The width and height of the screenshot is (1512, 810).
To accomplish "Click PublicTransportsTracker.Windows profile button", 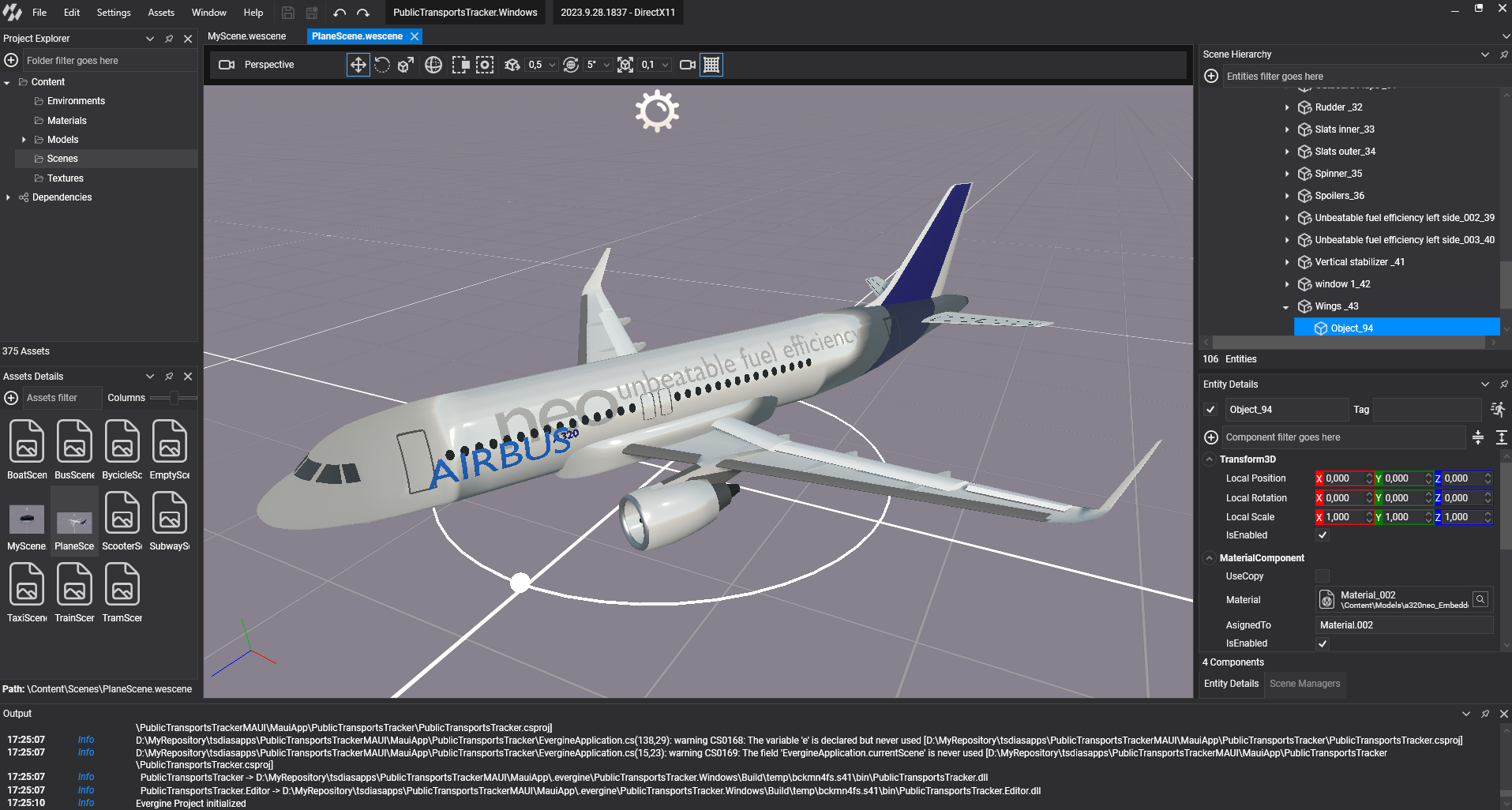I will (465, 13).
